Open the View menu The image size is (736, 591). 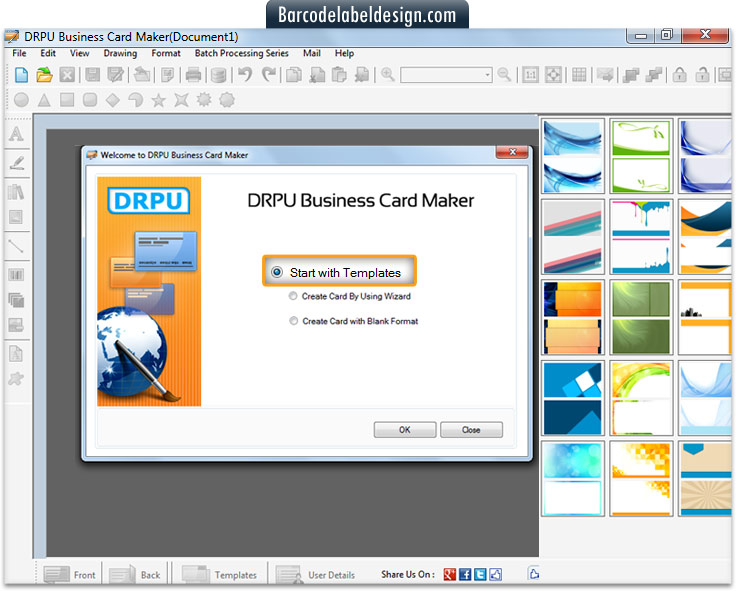coord(80,53)
